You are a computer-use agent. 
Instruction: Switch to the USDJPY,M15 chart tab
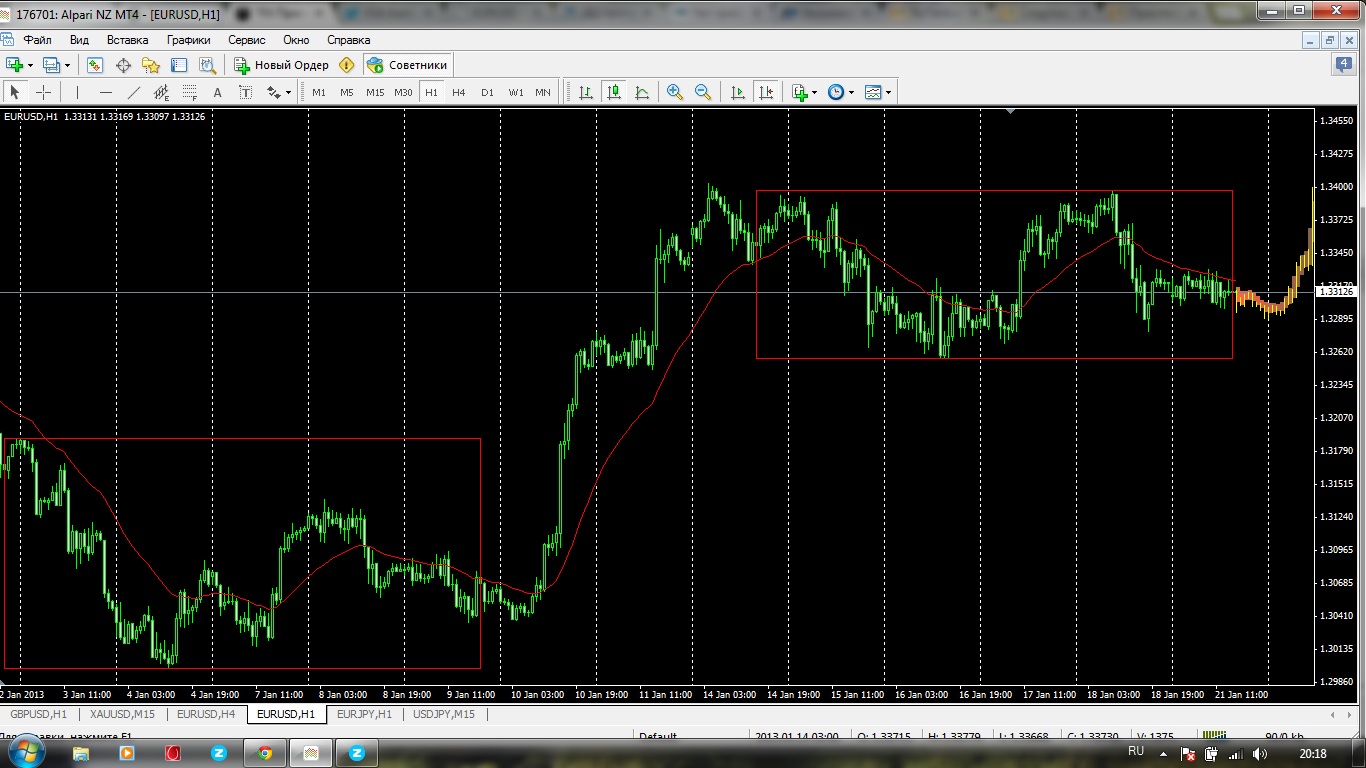(444, 714)
